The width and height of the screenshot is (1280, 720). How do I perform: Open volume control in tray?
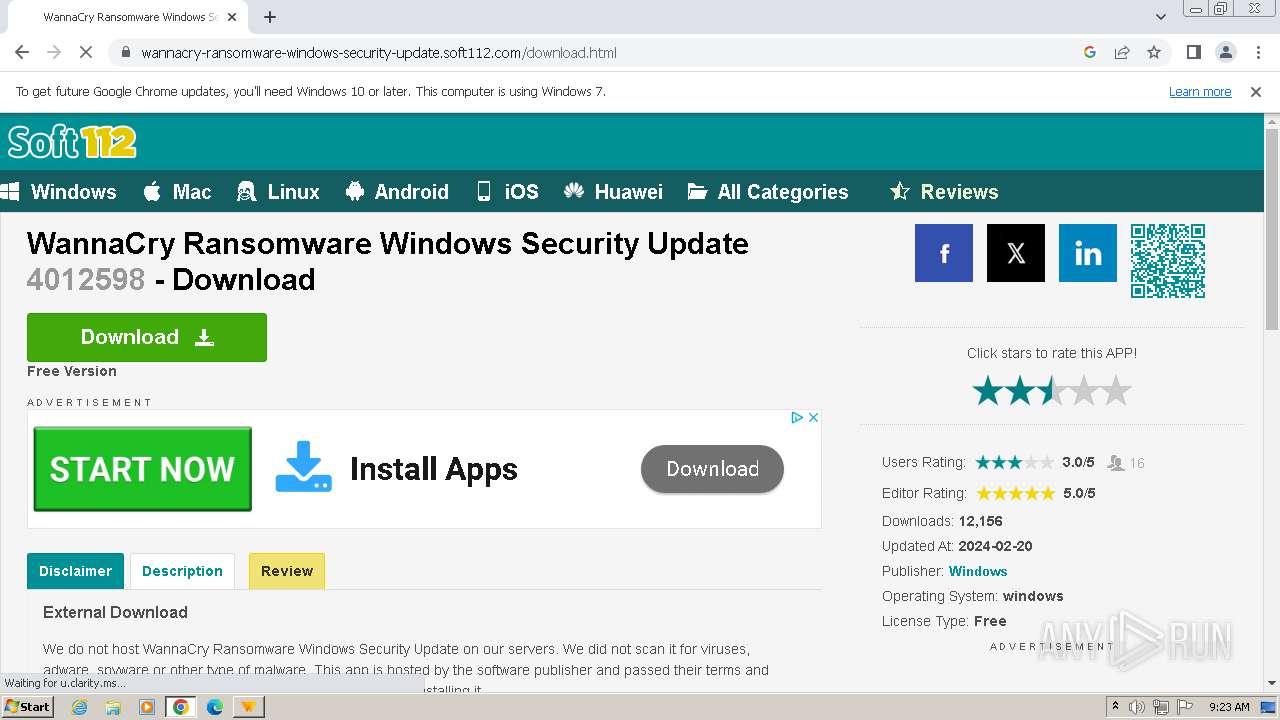pyautogui.click(x=1137, y=707)
